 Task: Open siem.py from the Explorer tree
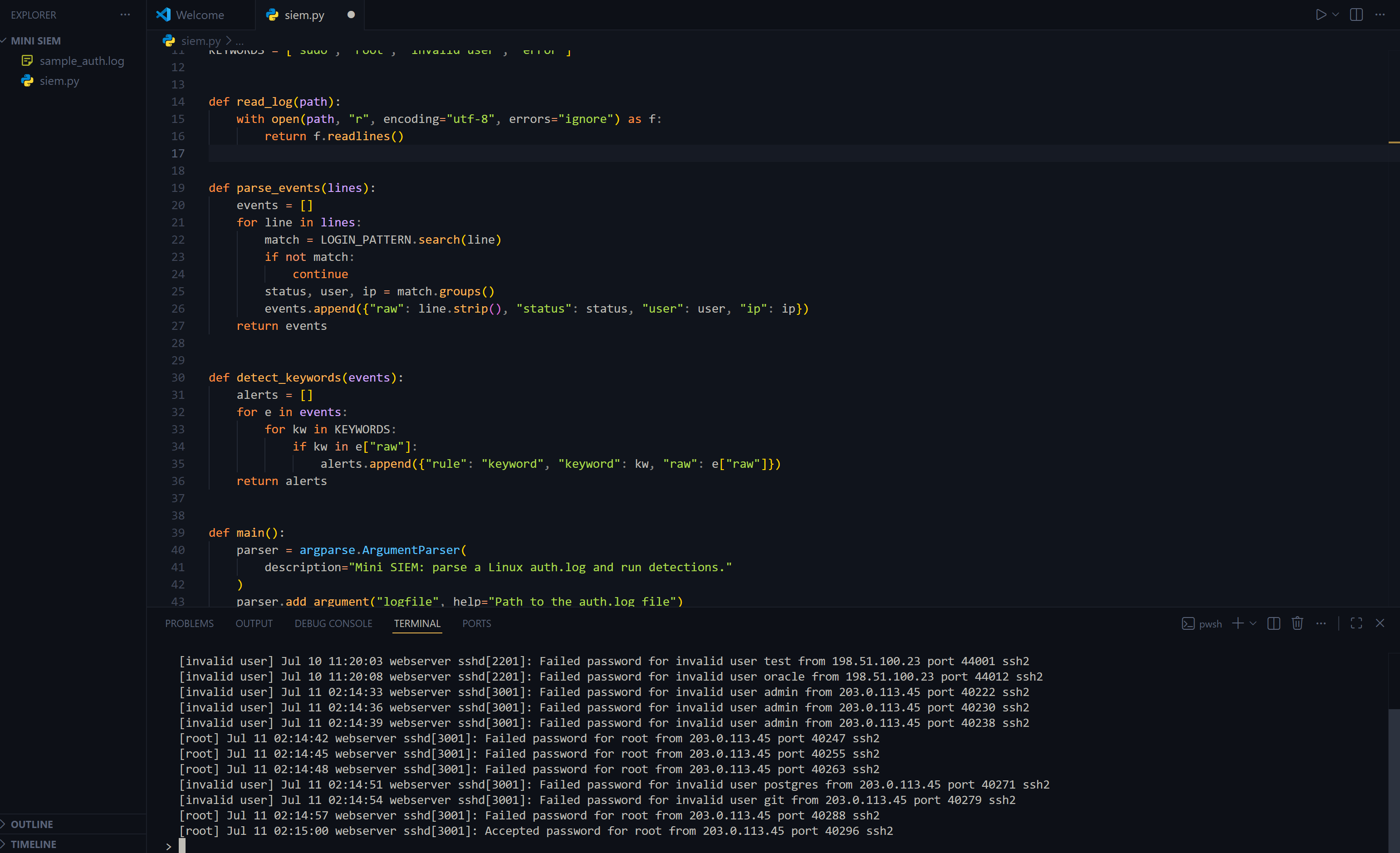click(59, 81)
